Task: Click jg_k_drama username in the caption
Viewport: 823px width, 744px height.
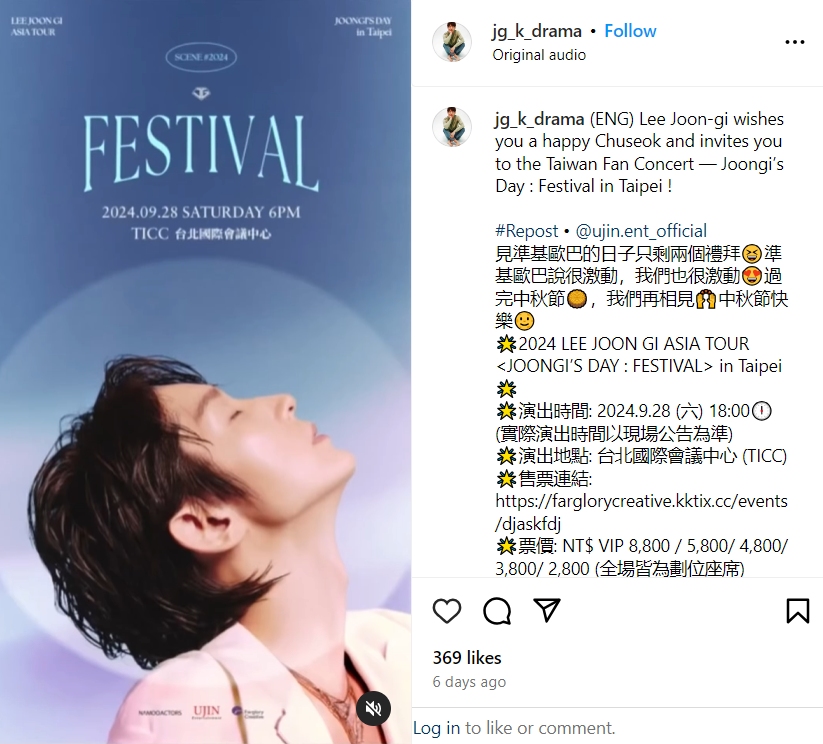Action: coord(540,119)
